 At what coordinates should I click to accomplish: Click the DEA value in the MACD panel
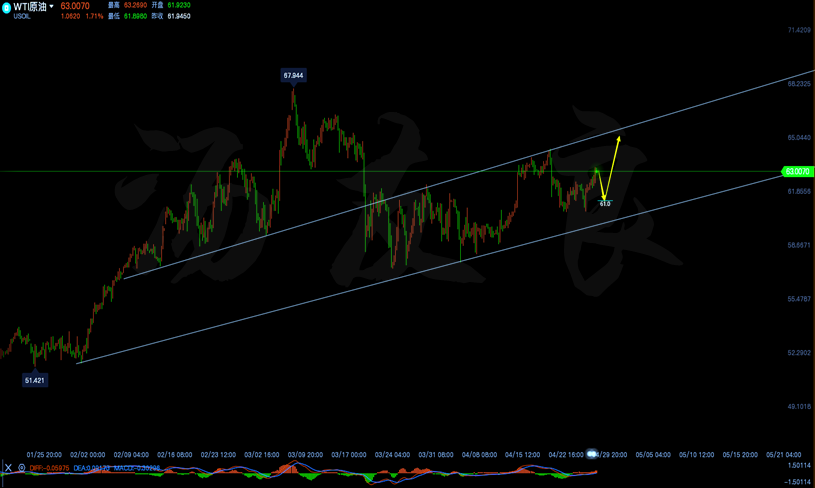[x=91, y=468]
